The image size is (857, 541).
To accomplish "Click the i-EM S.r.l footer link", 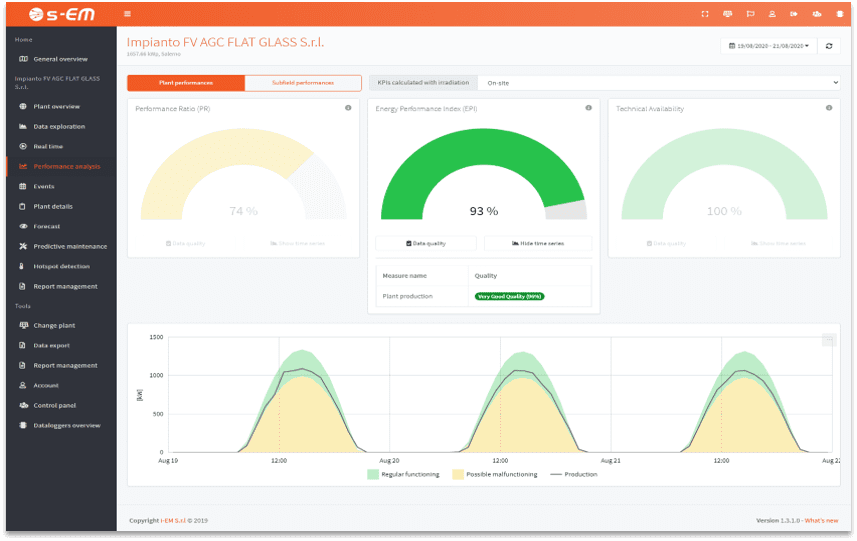I will pyautogui.click(x=173, y=520).
